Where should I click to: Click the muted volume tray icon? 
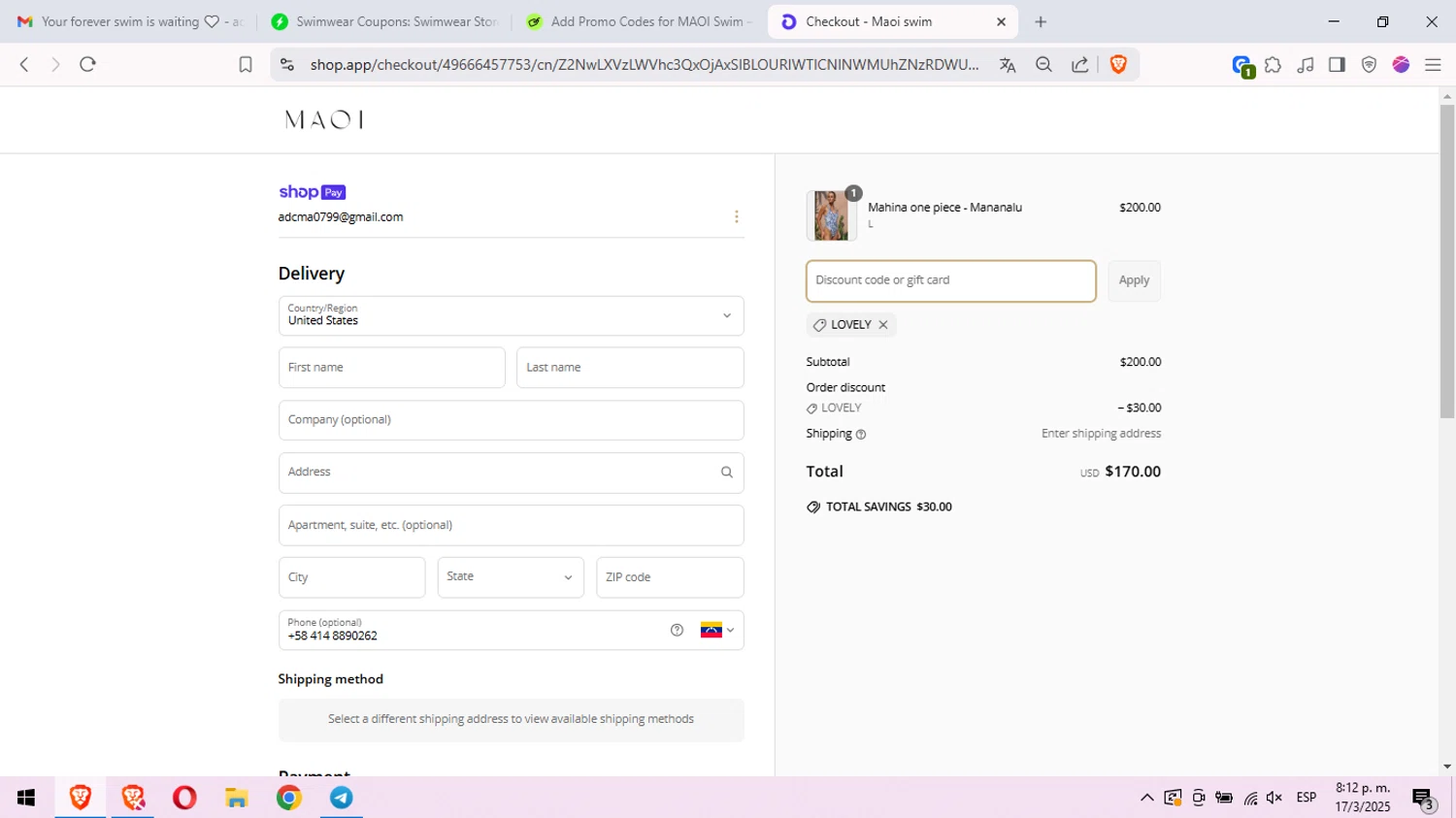pyautogui.click(x=1274, y=798)
